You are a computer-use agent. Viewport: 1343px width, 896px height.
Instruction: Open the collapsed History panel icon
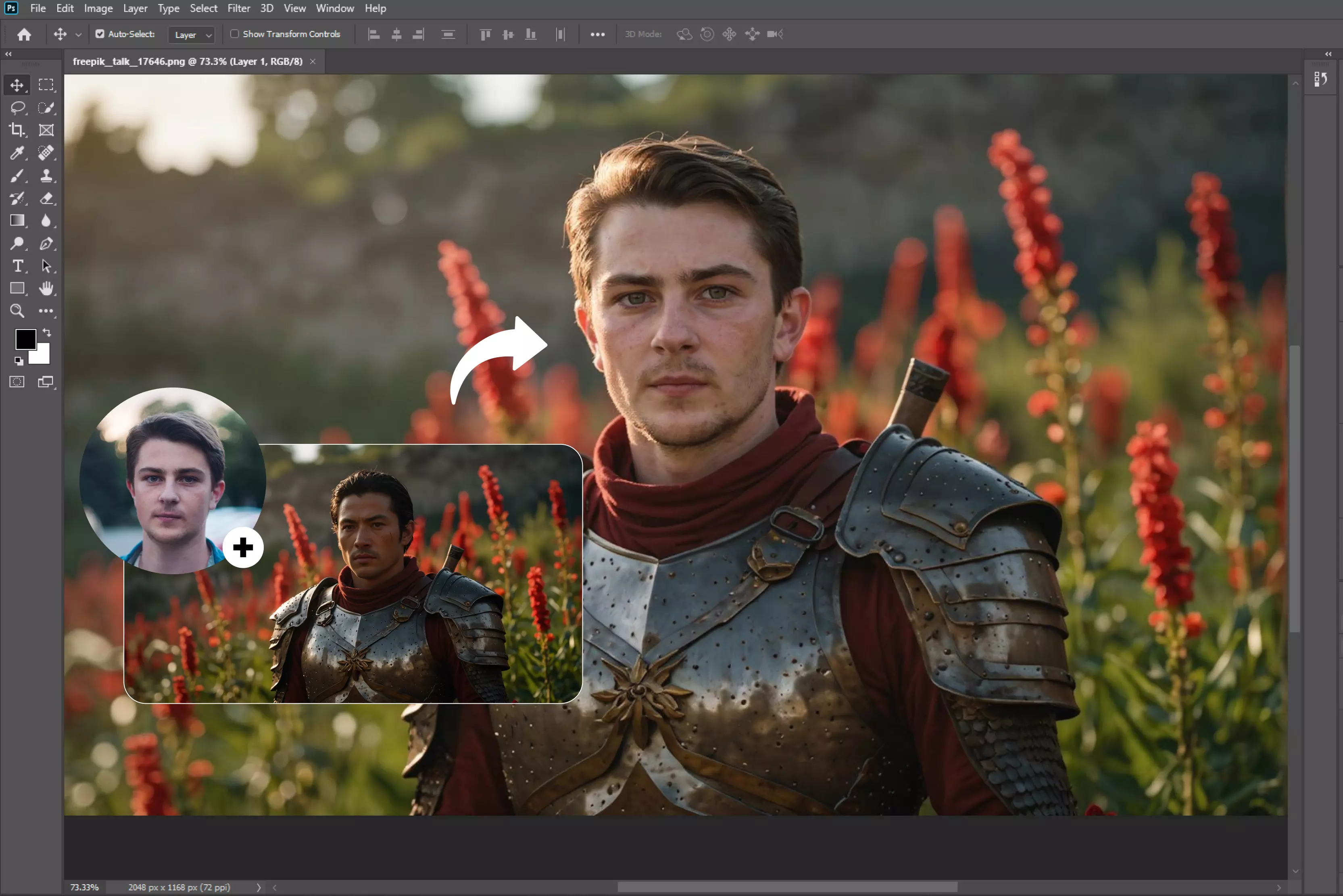pos(1321,79)
